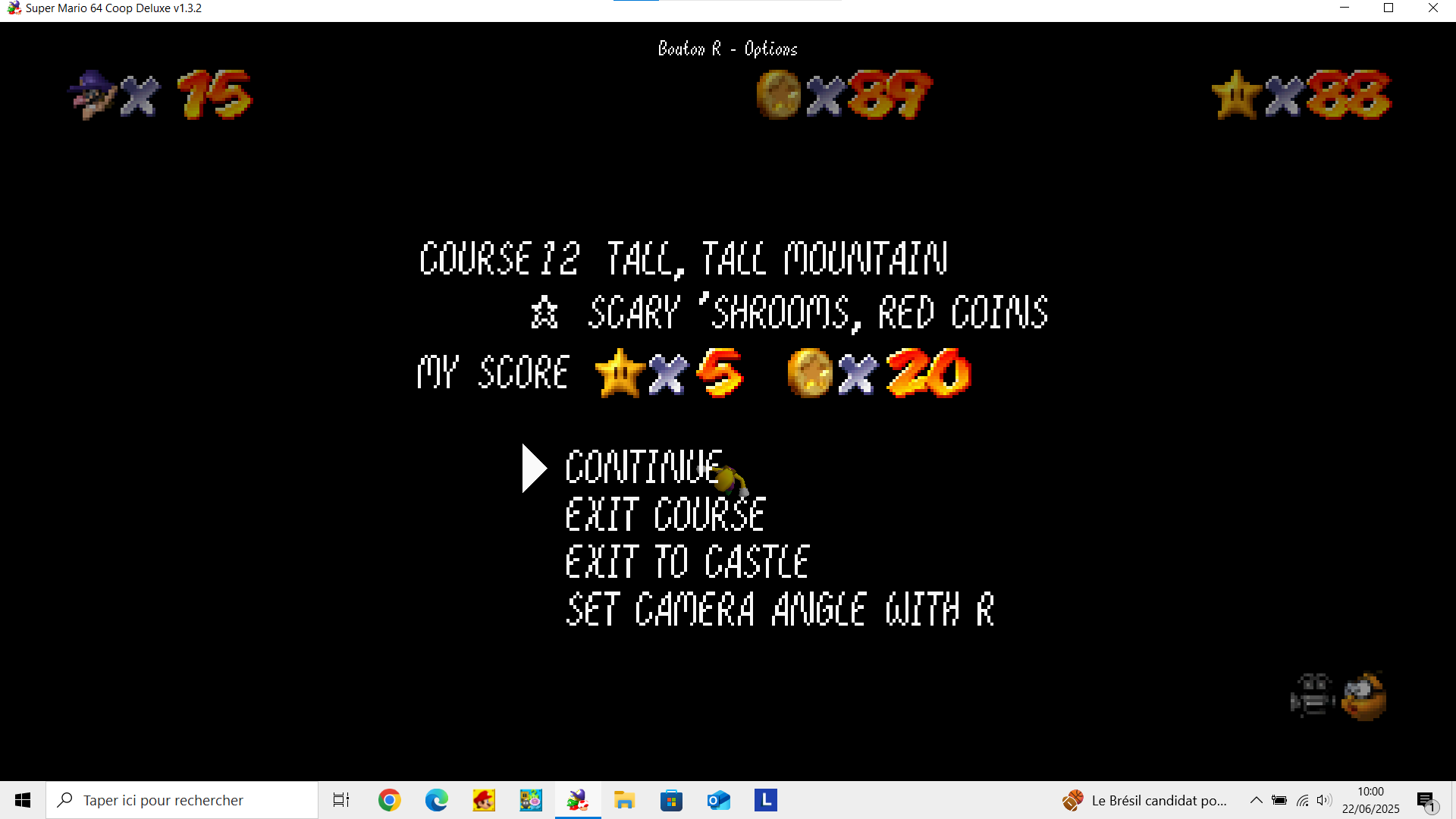
Task: Click the white menu selection arrow
Action: [x=535, y=468]
